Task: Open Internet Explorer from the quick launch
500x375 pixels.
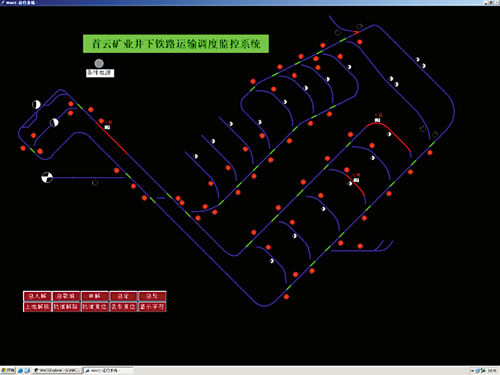Action: [21, 370]
